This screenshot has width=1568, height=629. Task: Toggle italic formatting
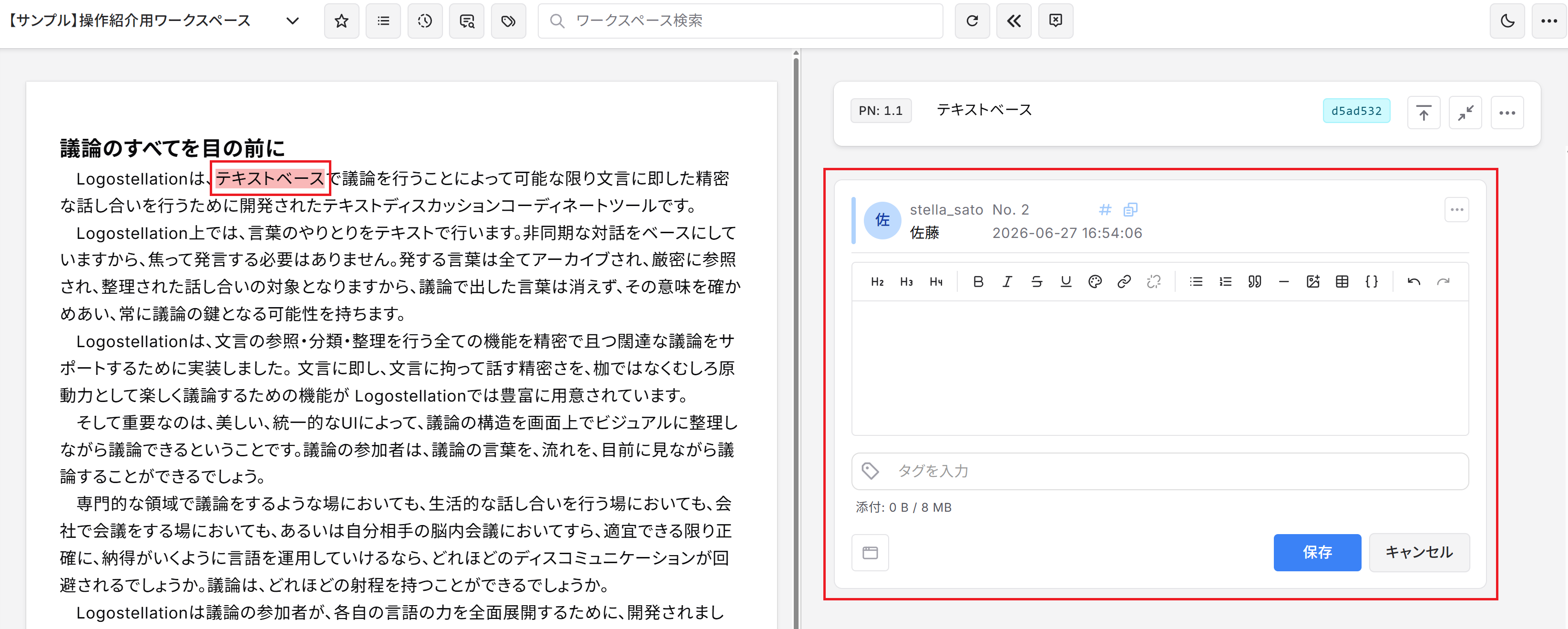(x=1007, y=282)
